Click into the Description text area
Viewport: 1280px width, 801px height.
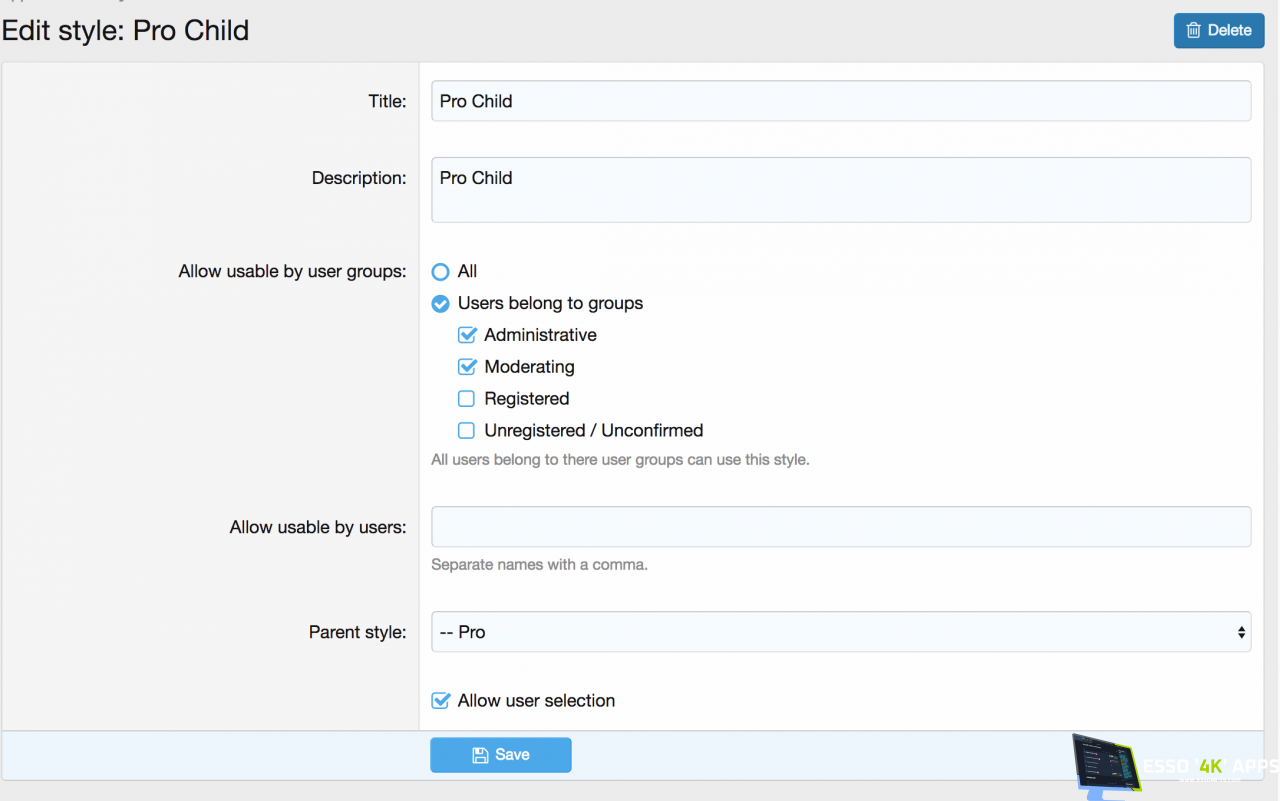coord(840,190)
